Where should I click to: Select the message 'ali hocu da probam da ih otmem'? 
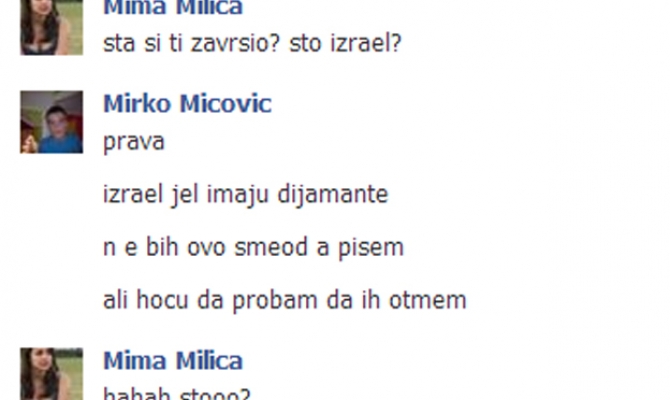(x=285, y=300)
